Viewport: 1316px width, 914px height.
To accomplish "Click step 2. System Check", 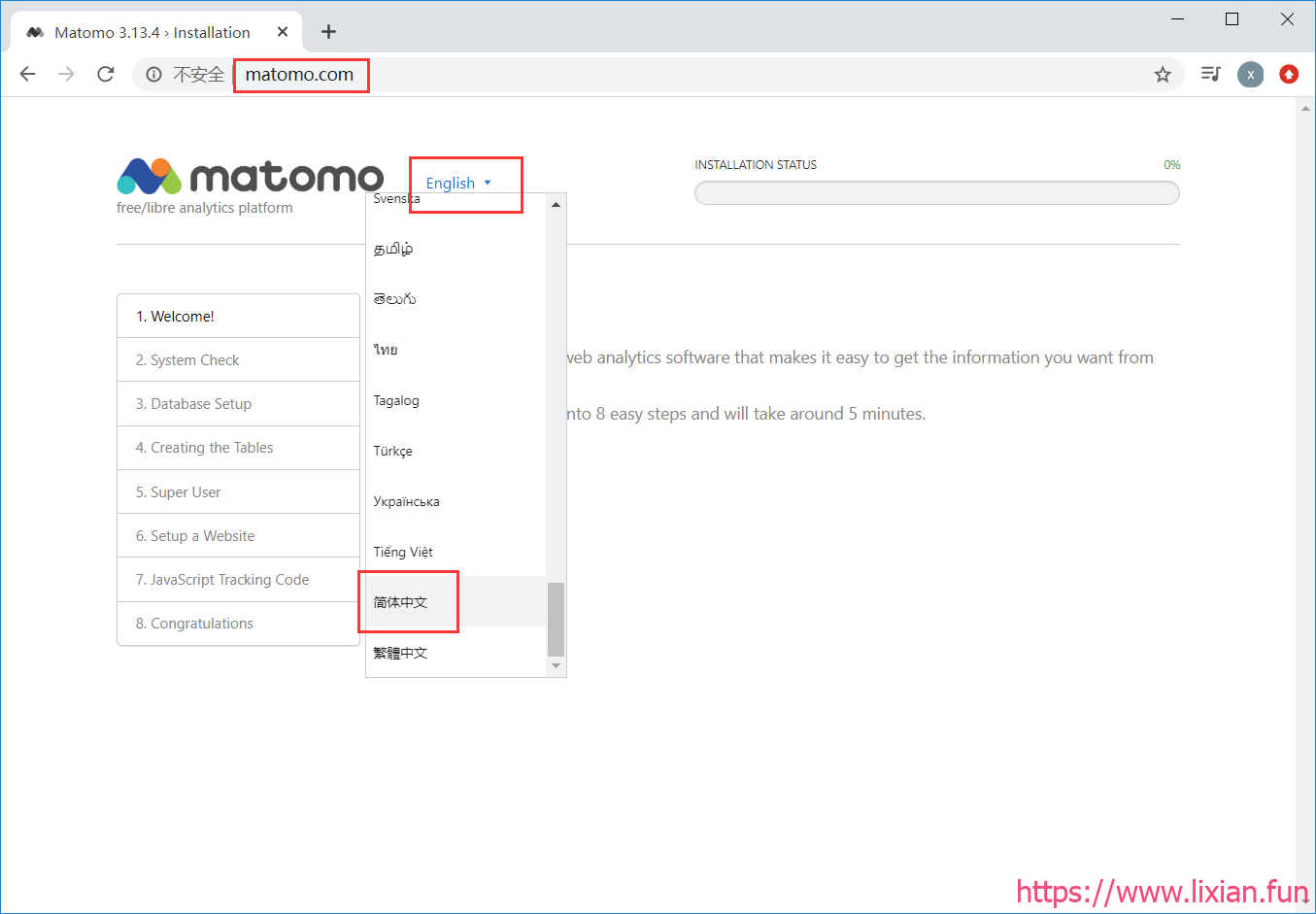I will [238, 360].
